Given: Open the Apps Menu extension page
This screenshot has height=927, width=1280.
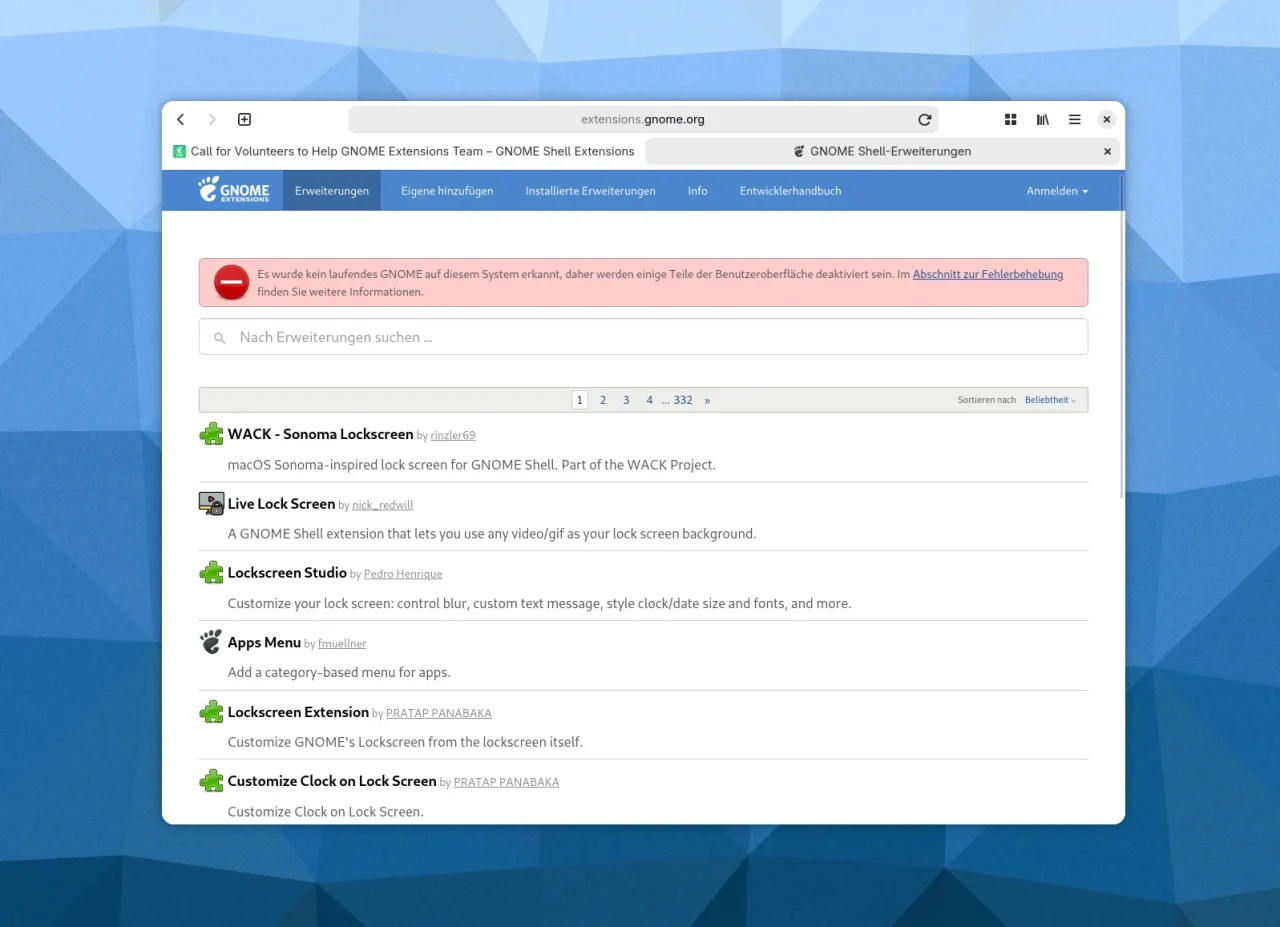Looking at the screenshot, I should tap(264, 642).
